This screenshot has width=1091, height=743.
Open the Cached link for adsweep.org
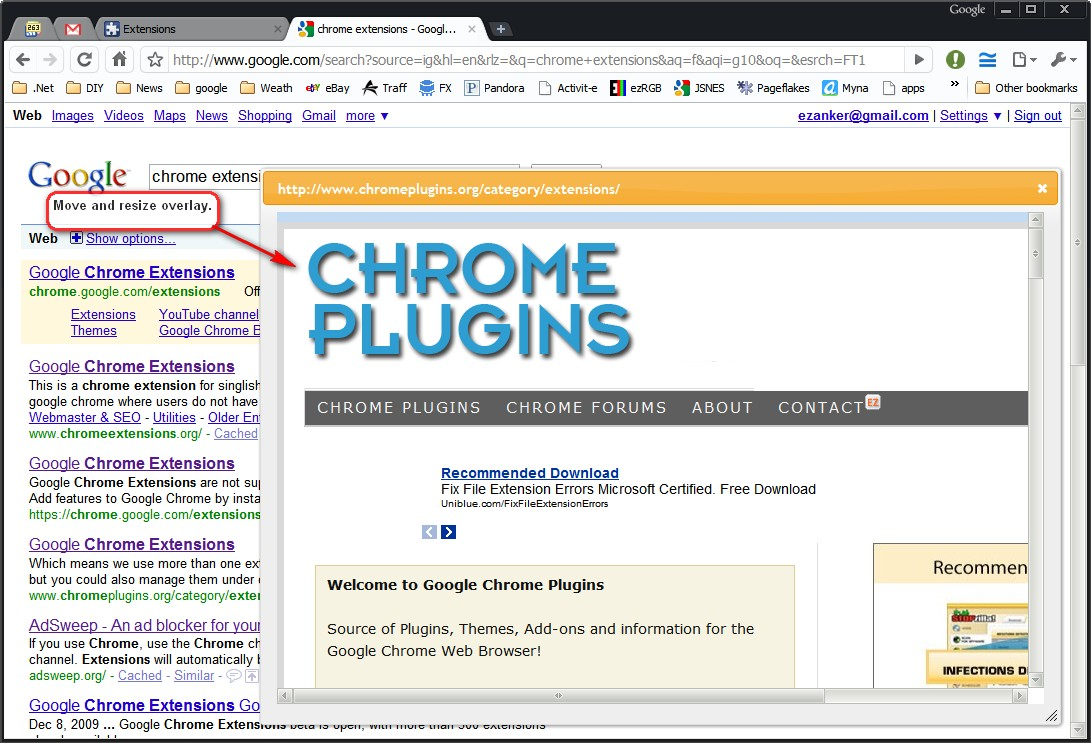pyautogui.click(x=139, y=676)
